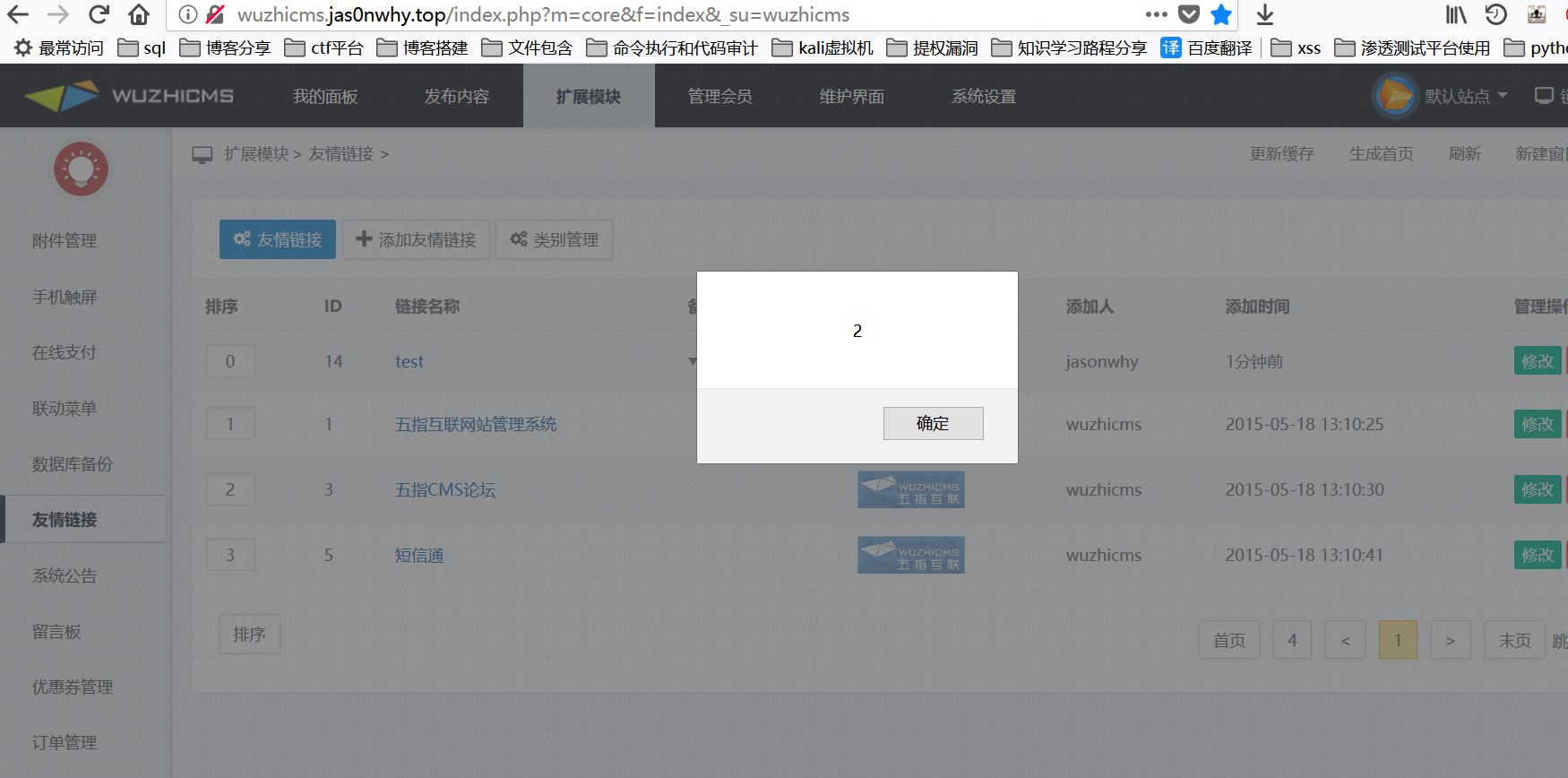Open the 系统设置 top menu
The image size is (1568, 778).
pos(984,96)
